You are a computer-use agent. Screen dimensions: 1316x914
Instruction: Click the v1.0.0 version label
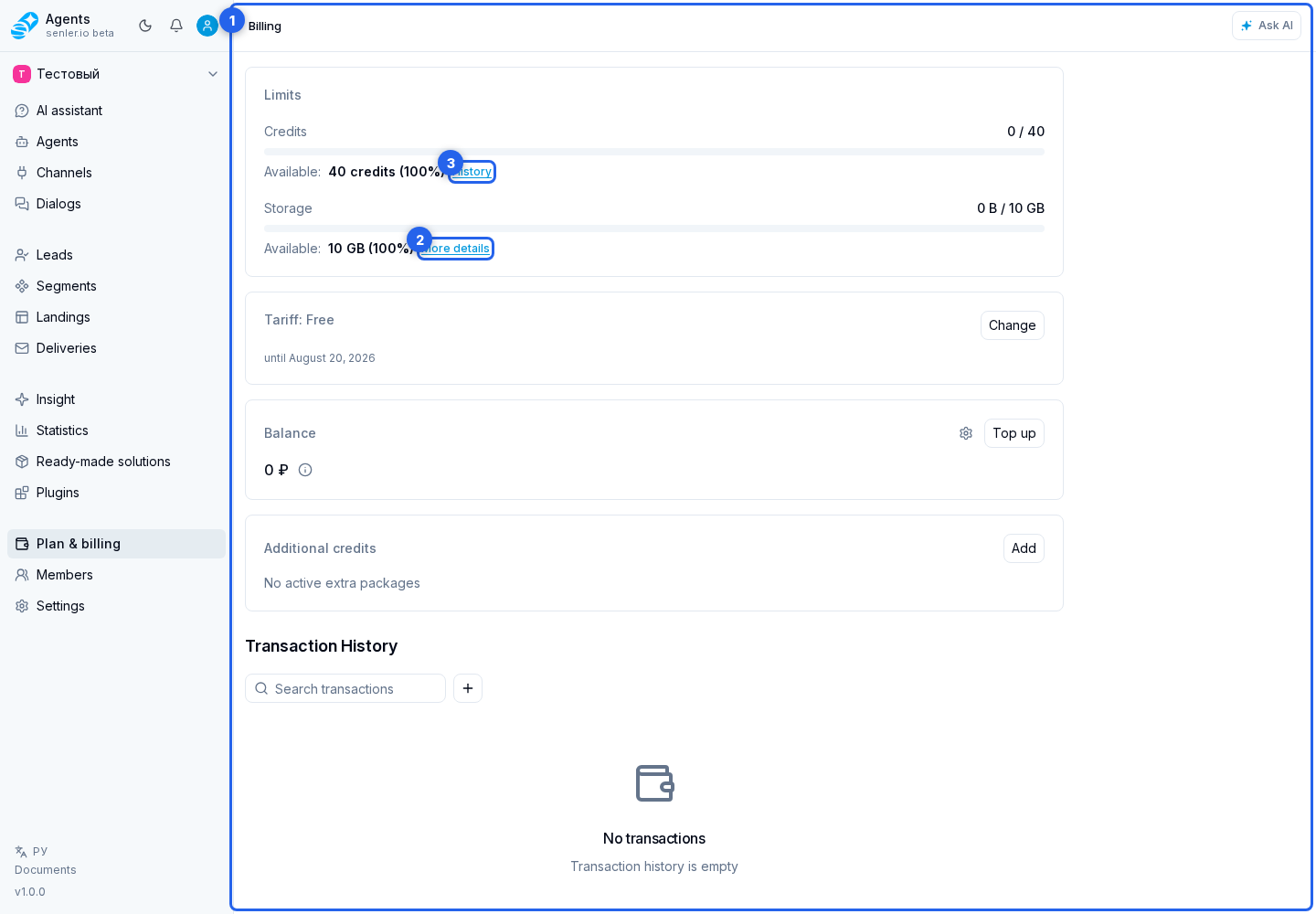click(x=30, y=892)
